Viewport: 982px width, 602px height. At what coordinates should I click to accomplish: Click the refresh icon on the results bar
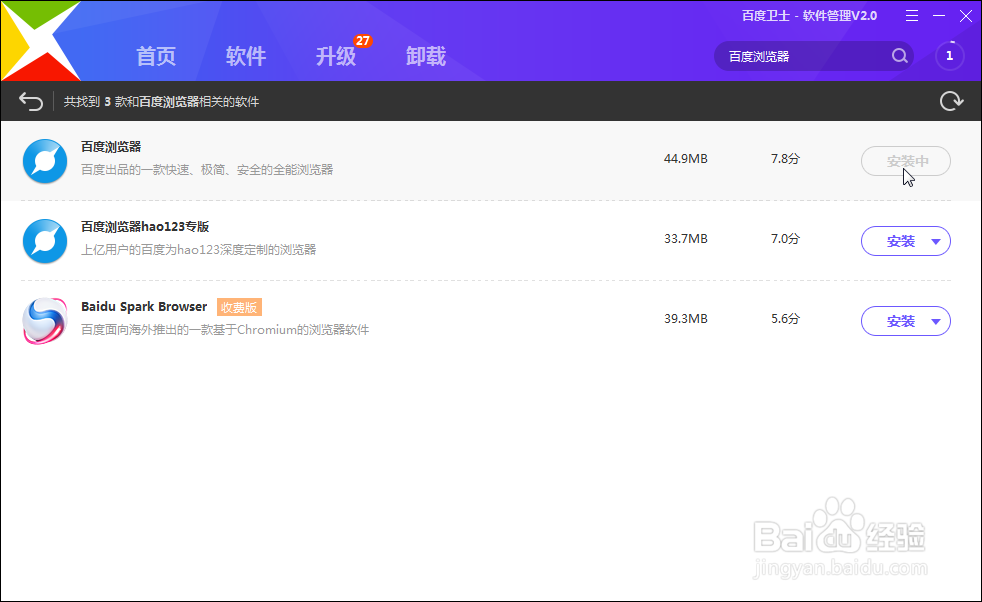pyautogui.click(x=951, y=100)
